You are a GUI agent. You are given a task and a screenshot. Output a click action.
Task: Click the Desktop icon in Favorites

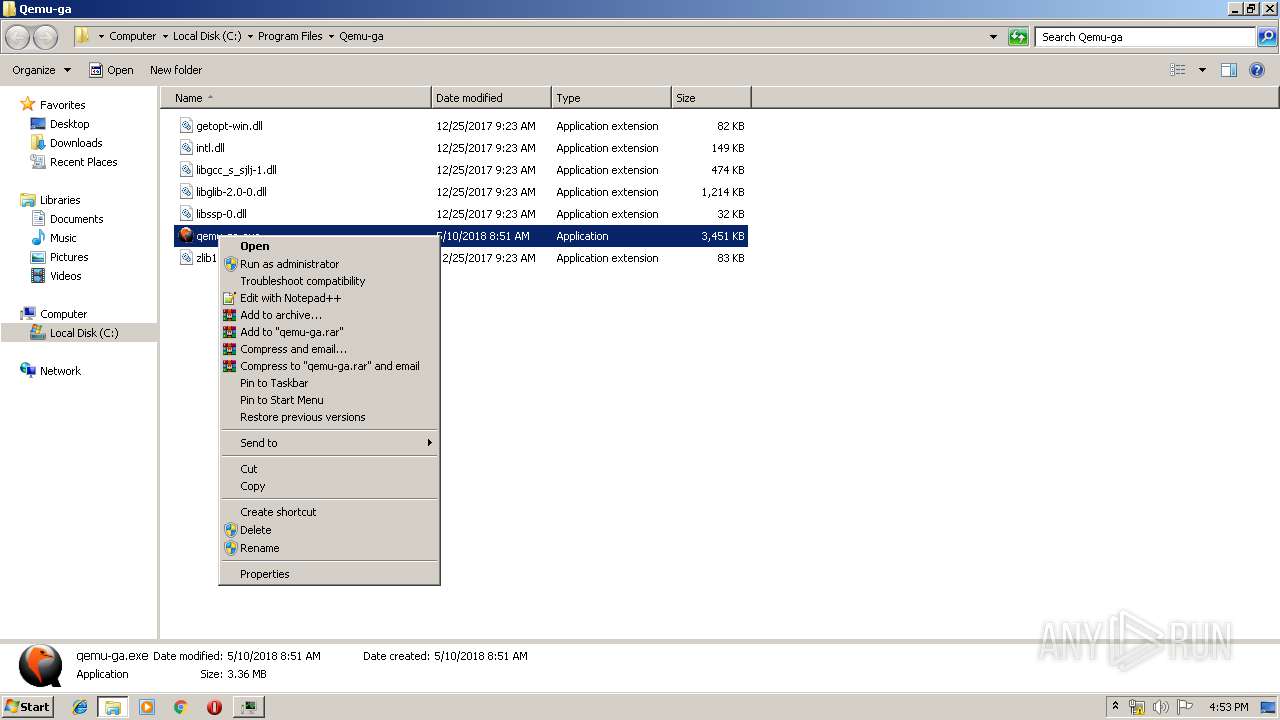(x=38, y=124)
